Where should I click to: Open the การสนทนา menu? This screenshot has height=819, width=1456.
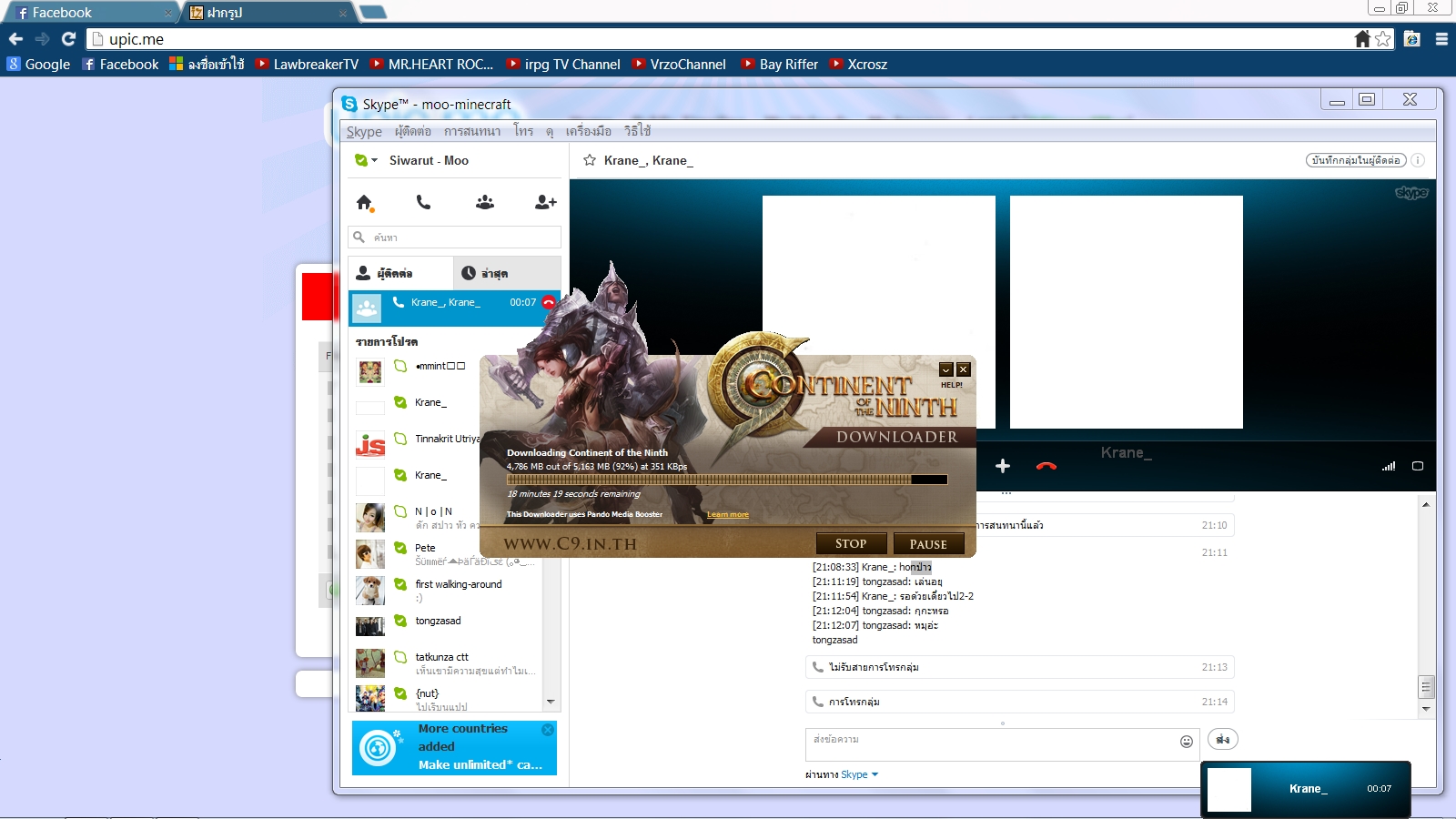point(472,131)
